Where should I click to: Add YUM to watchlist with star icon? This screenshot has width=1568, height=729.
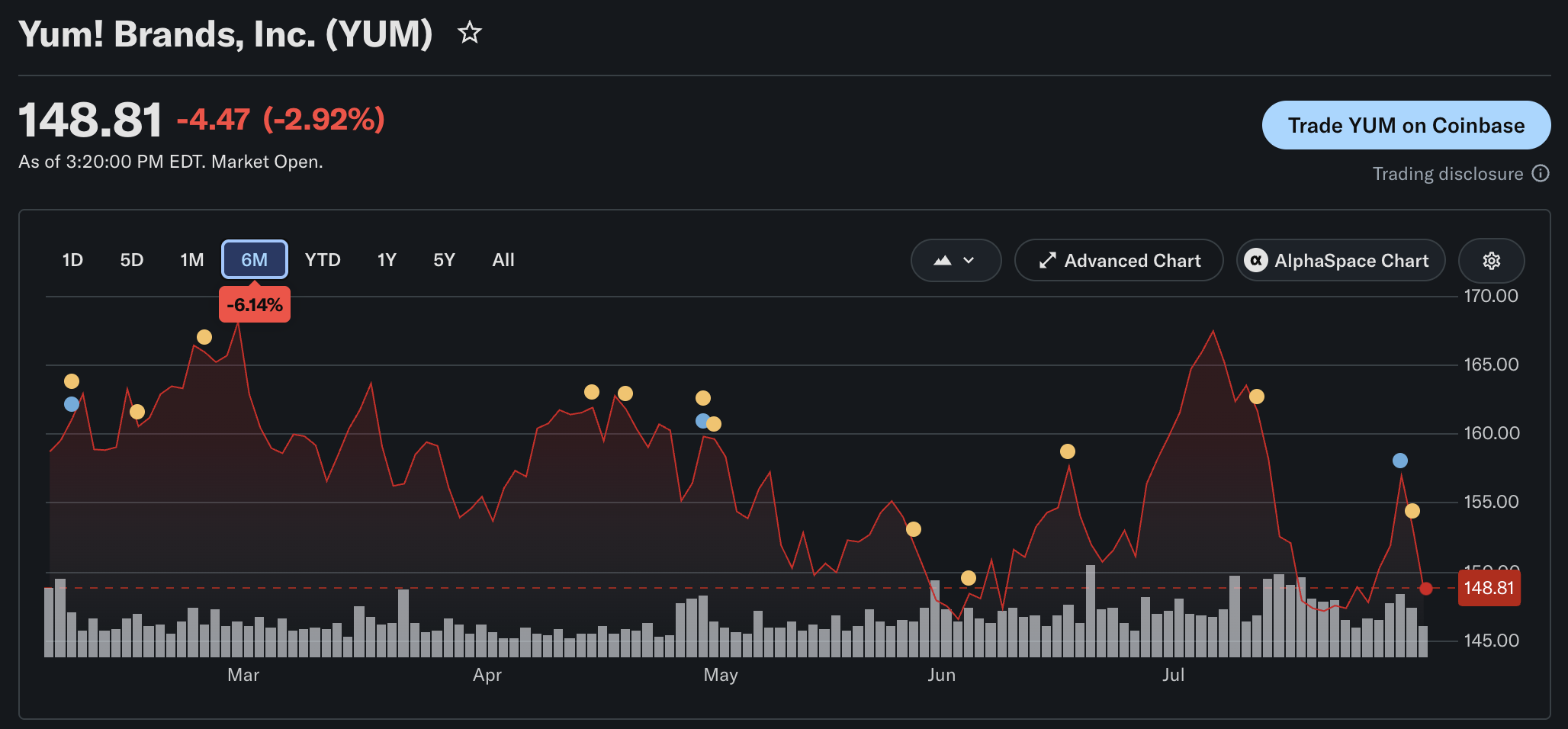coord(470,33)
